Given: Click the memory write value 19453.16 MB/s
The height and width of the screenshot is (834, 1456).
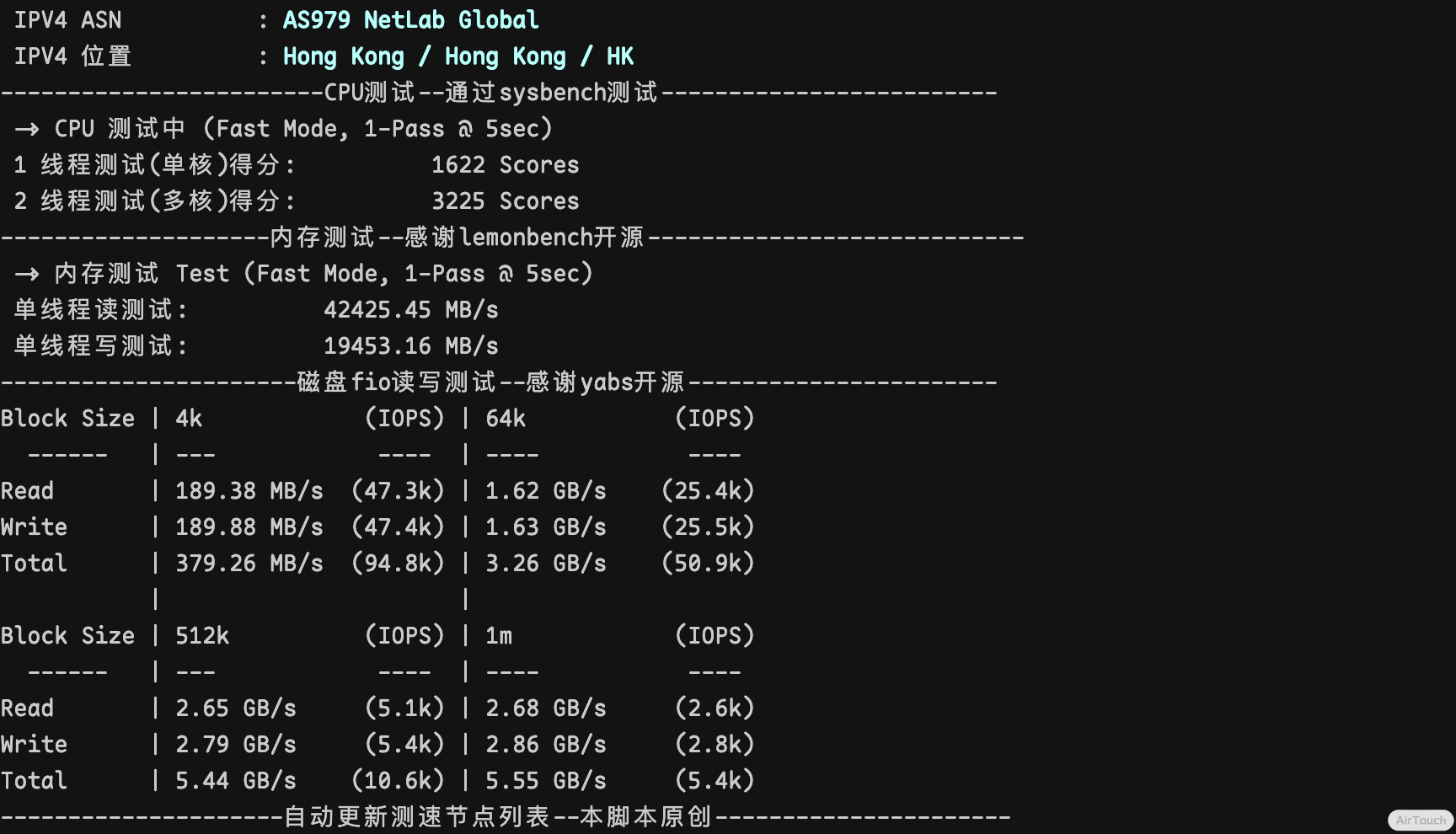Looking at the screenshot, I should pos(410,346).
